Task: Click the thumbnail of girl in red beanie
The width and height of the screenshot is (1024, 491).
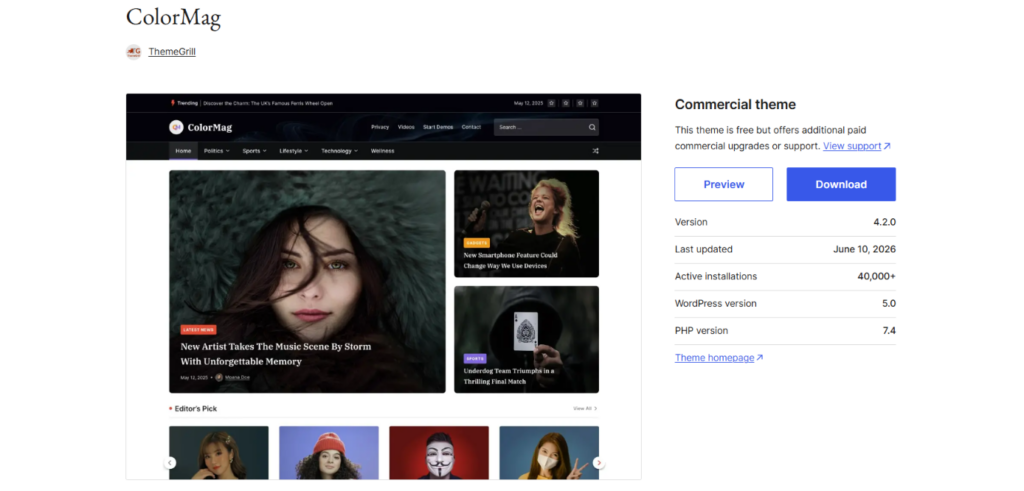Action: coord(328,452)
